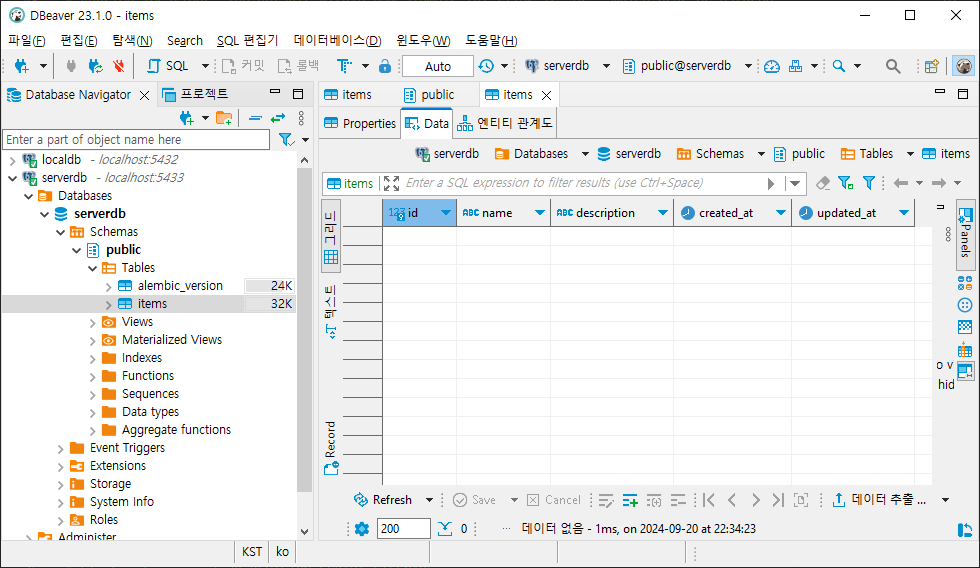Open the dashboard gauge icon

click(772, 66)
